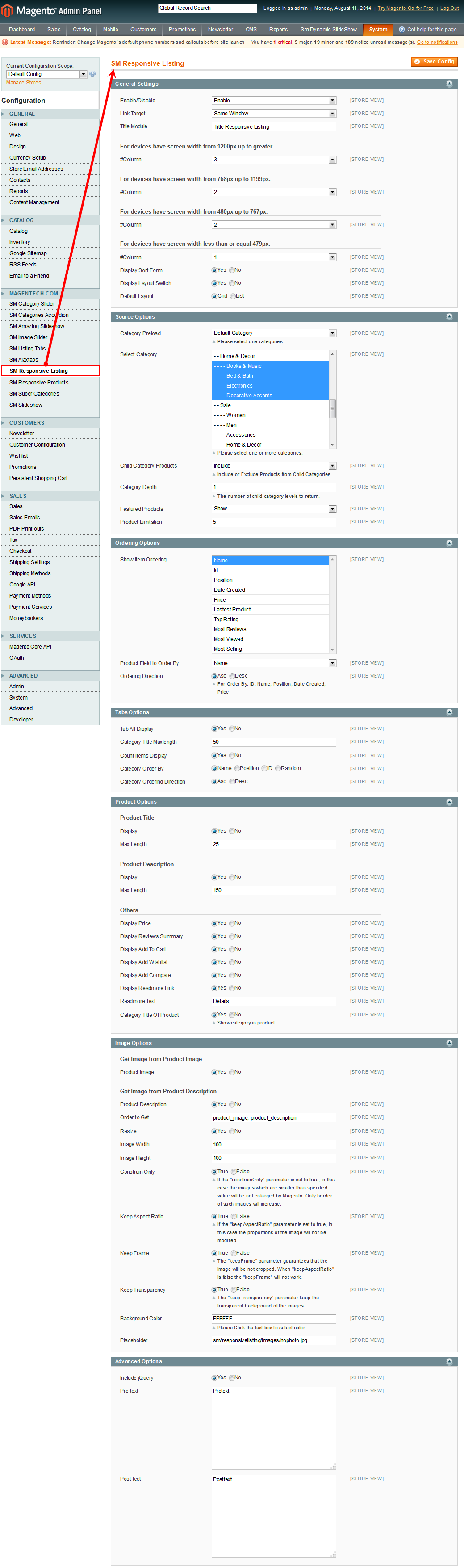The height and width of the screenshot is (1568, 464).
Task: Collapse the Product Options section icon
Action: [x=449, y=801]
